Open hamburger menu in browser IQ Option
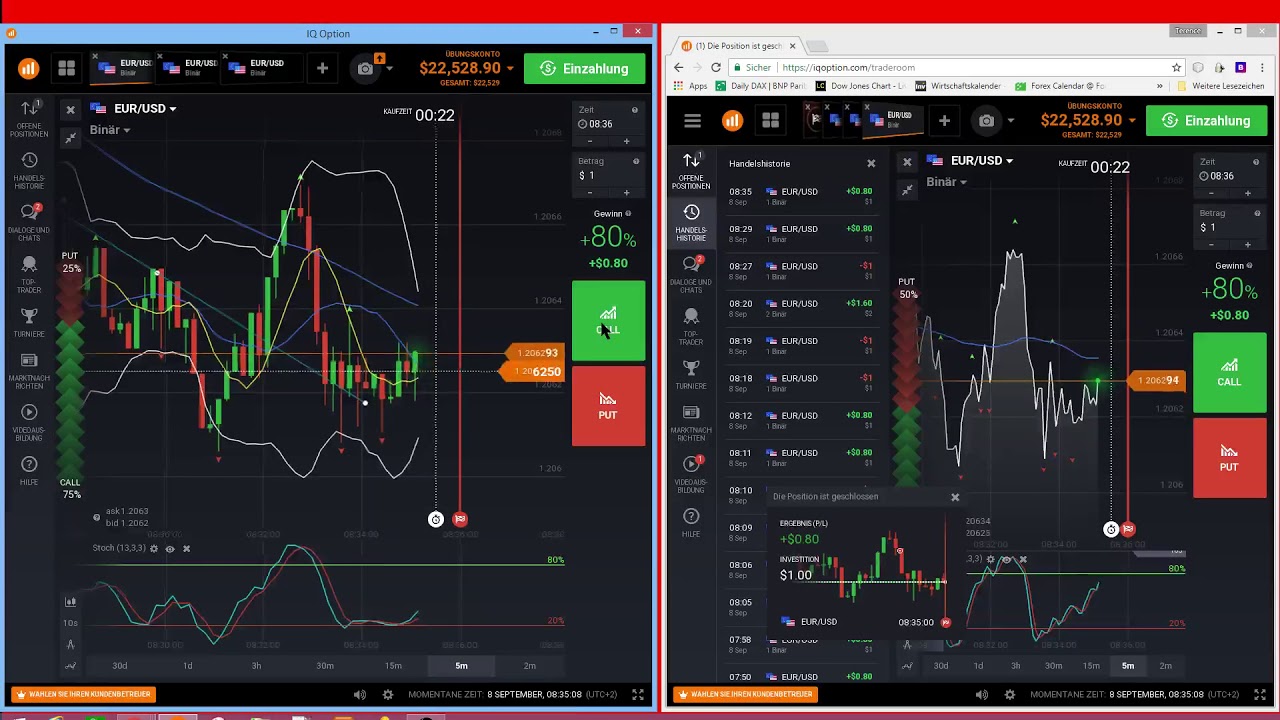Screen dimensions: 1280x720 pos(692,120)
